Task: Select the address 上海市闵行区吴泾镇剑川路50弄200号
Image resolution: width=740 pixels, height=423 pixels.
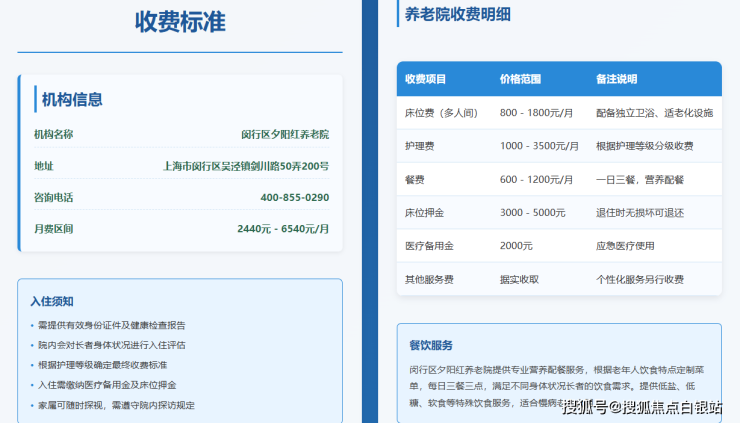Action: click(x=246, y=166)
